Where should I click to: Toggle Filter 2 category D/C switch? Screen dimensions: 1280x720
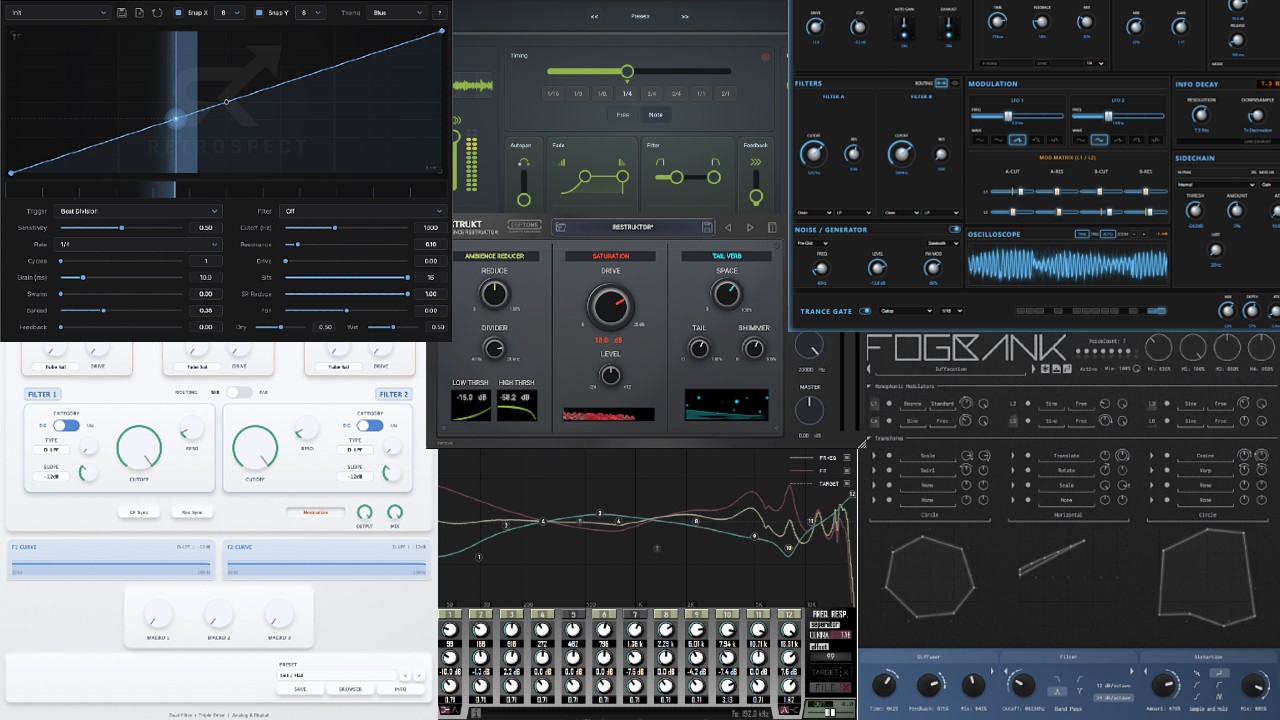[x=370, y=425]
